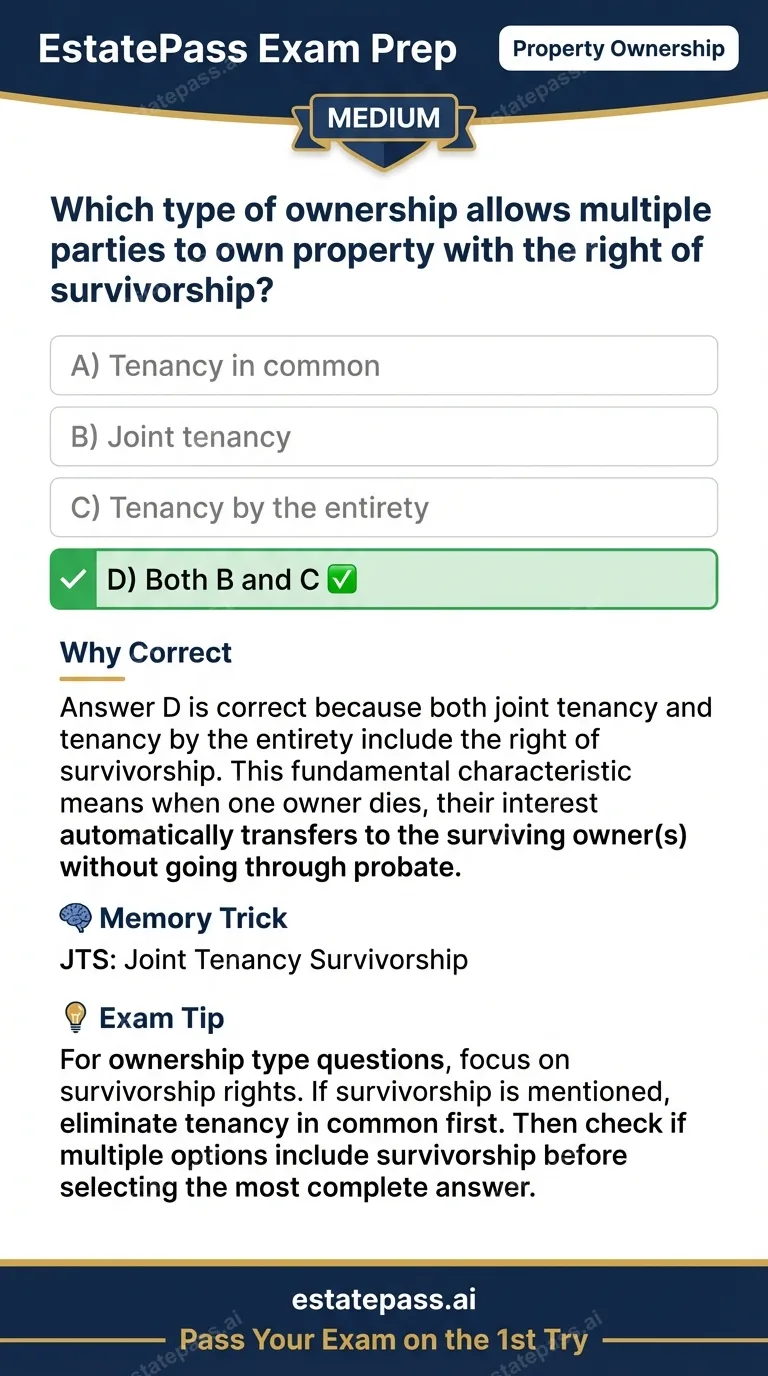The height and width of the screenshot is (1376, 768).
Task: Click the lightbulb icon beside Exam Tip
Action: tap(76, 1018)
